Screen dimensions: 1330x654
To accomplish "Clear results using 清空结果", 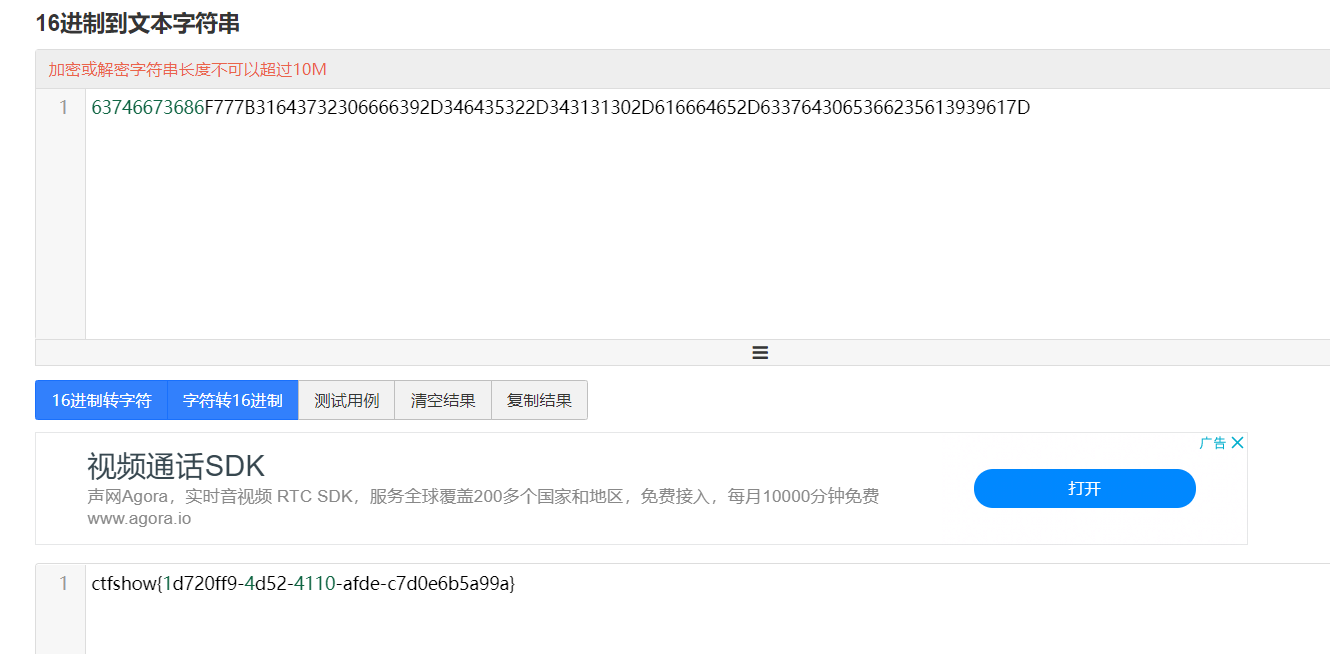I will [442, 399].
